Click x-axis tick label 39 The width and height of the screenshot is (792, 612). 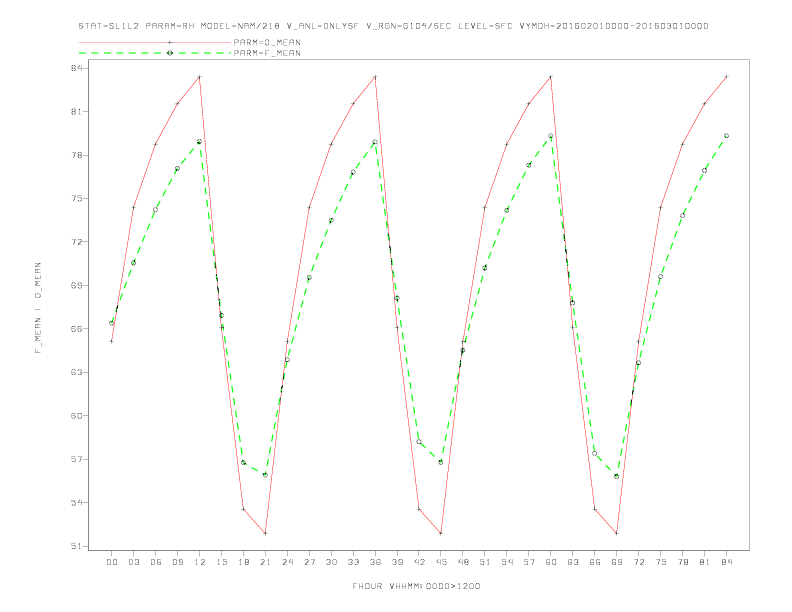397,562
